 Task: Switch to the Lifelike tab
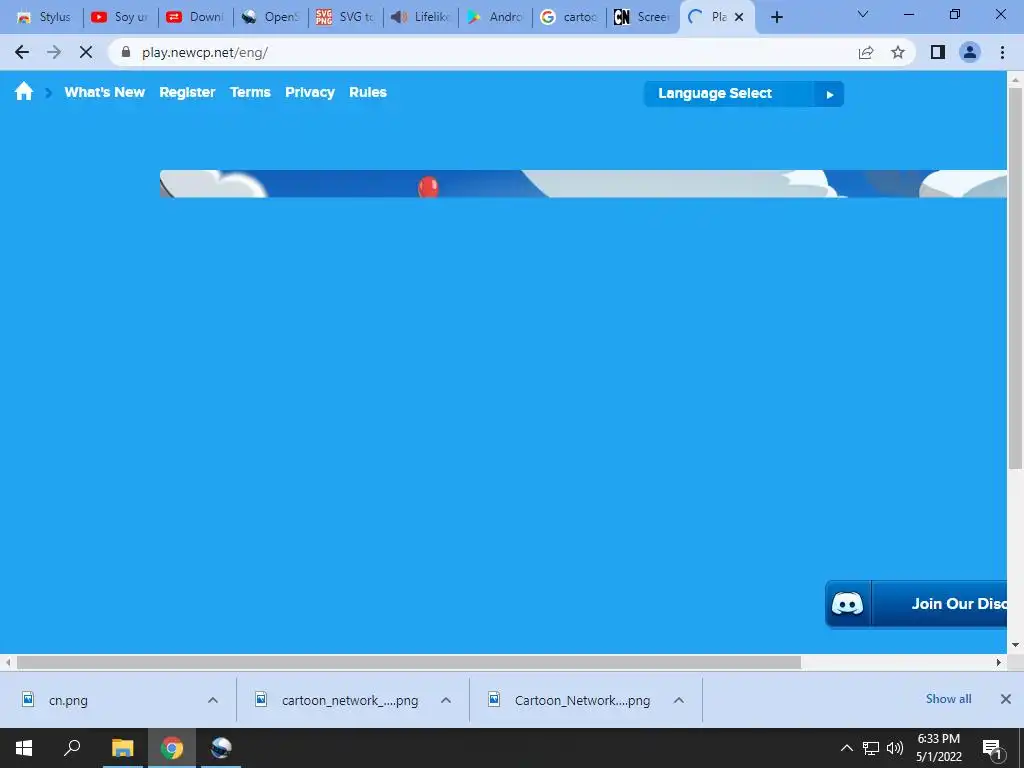(420, 17)
